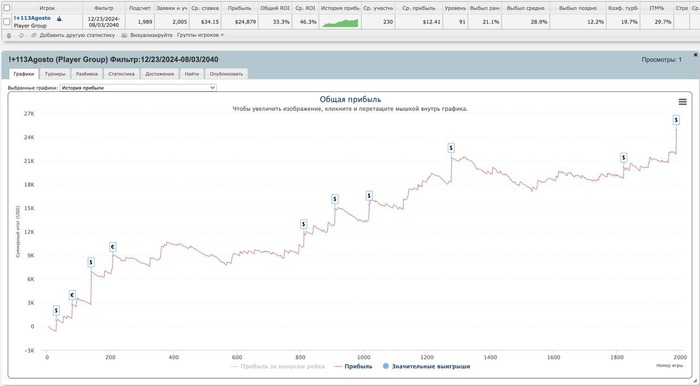Open the Турниры tab
The image size is (700, 386).
tap(55, 74)
